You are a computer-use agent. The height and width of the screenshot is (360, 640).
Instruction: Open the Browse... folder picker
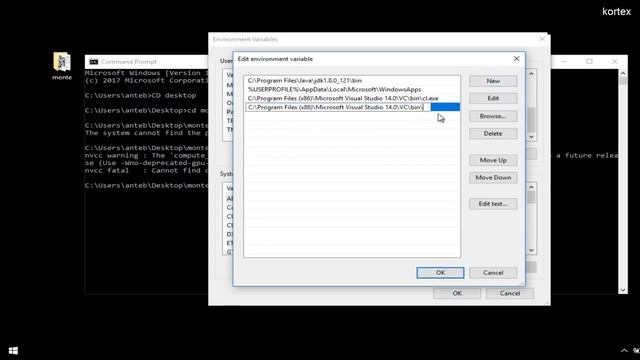coord(493,116)
